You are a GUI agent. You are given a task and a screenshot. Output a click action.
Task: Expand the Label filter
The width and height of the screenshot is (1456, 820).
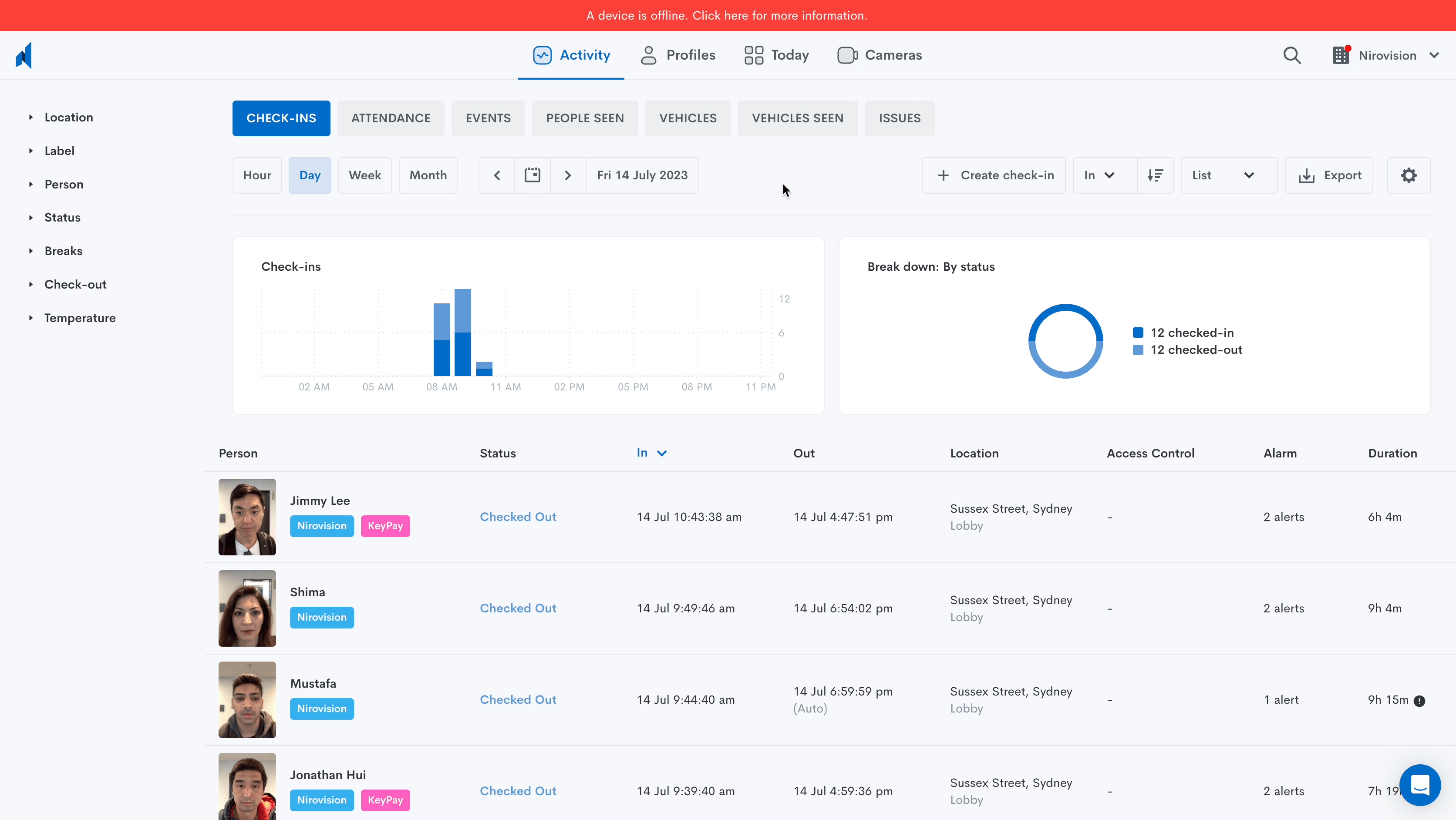click(x=52, y=151)
